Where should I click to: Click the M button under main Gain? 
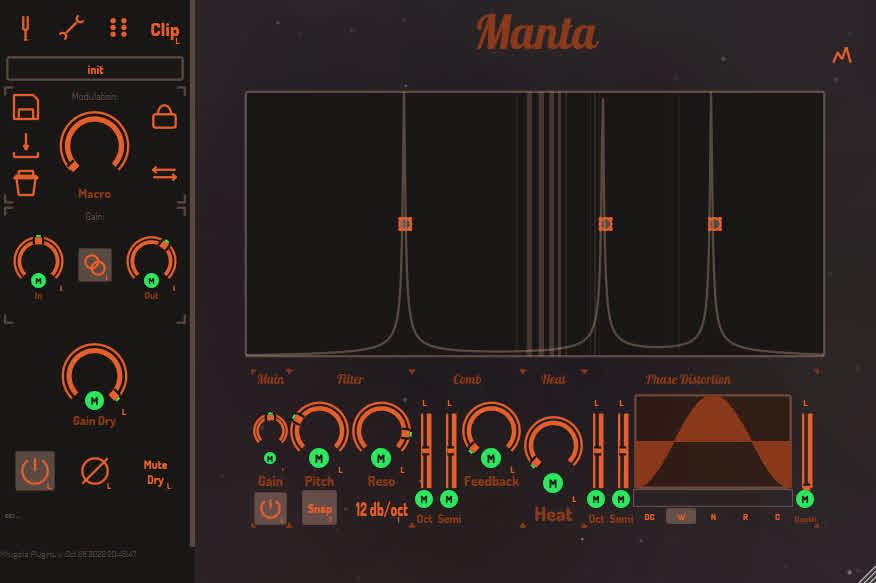pos(270,458)
